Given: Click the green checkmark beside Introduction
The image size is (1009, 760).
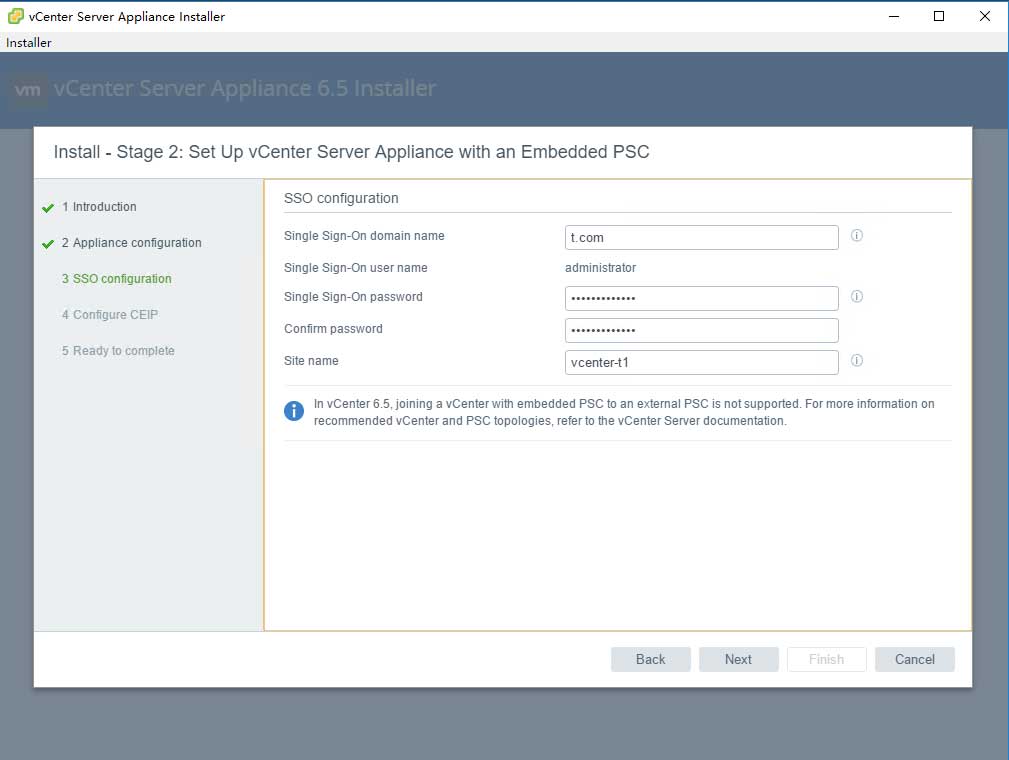Looking at the screenshot, I should point(48,208).
